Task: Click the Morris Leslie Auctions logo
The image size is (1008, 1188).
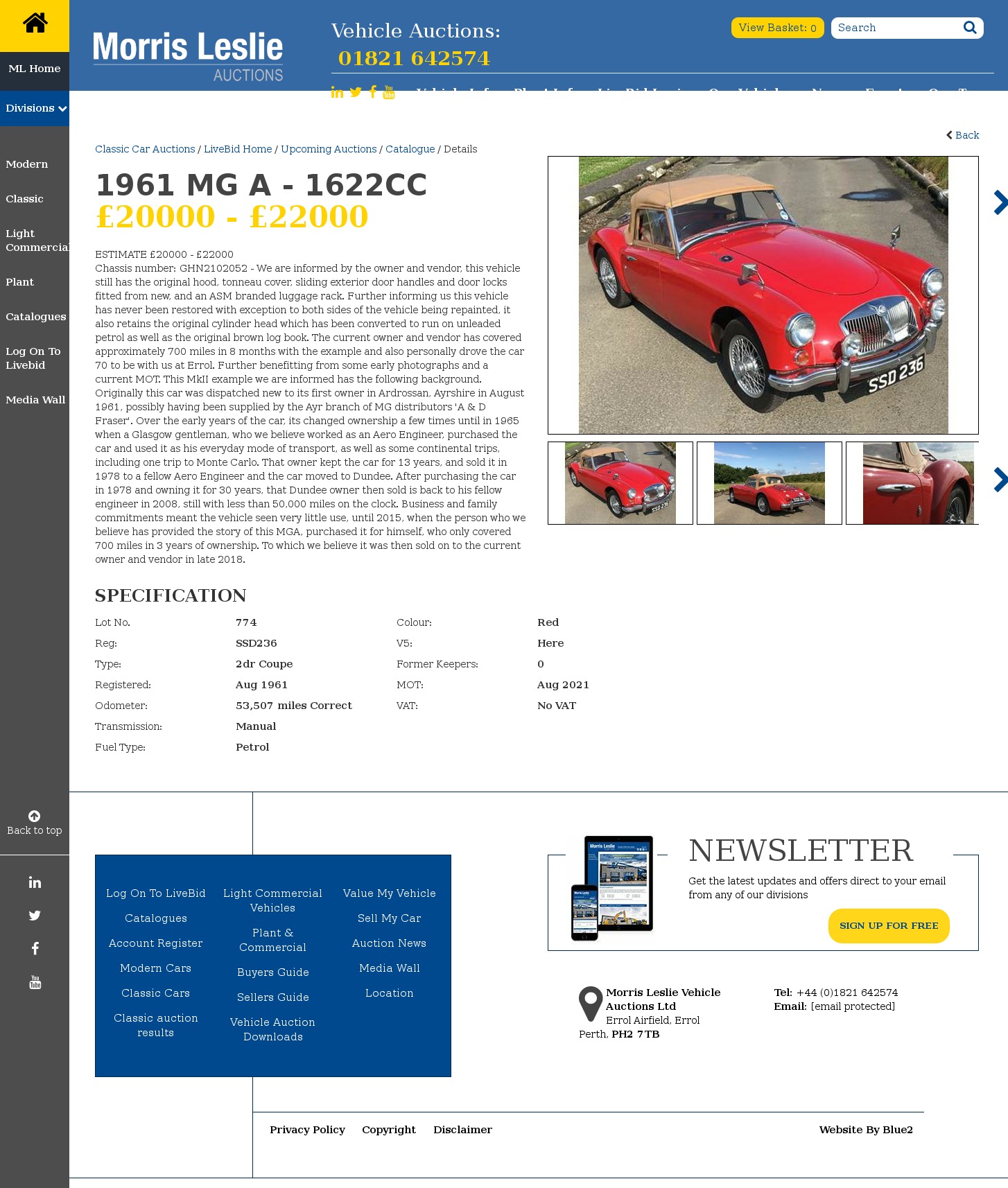Action: point(188,57)
